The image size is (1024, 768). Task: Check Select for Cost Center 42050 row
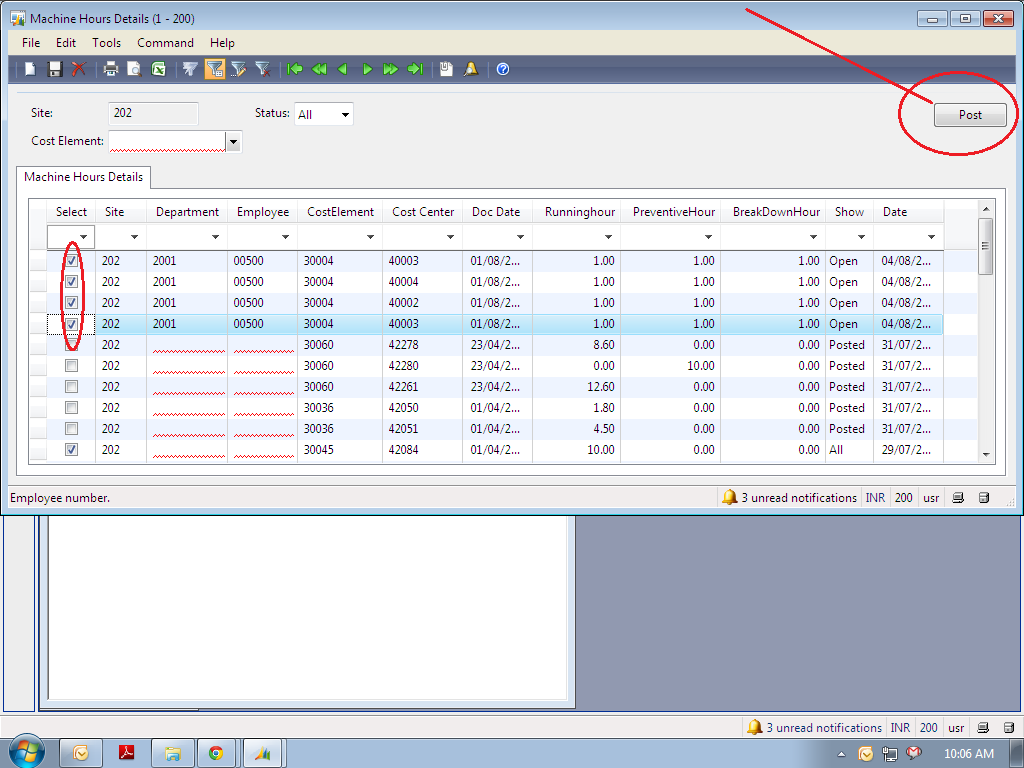pyautogui.click(x=72, y=408)
